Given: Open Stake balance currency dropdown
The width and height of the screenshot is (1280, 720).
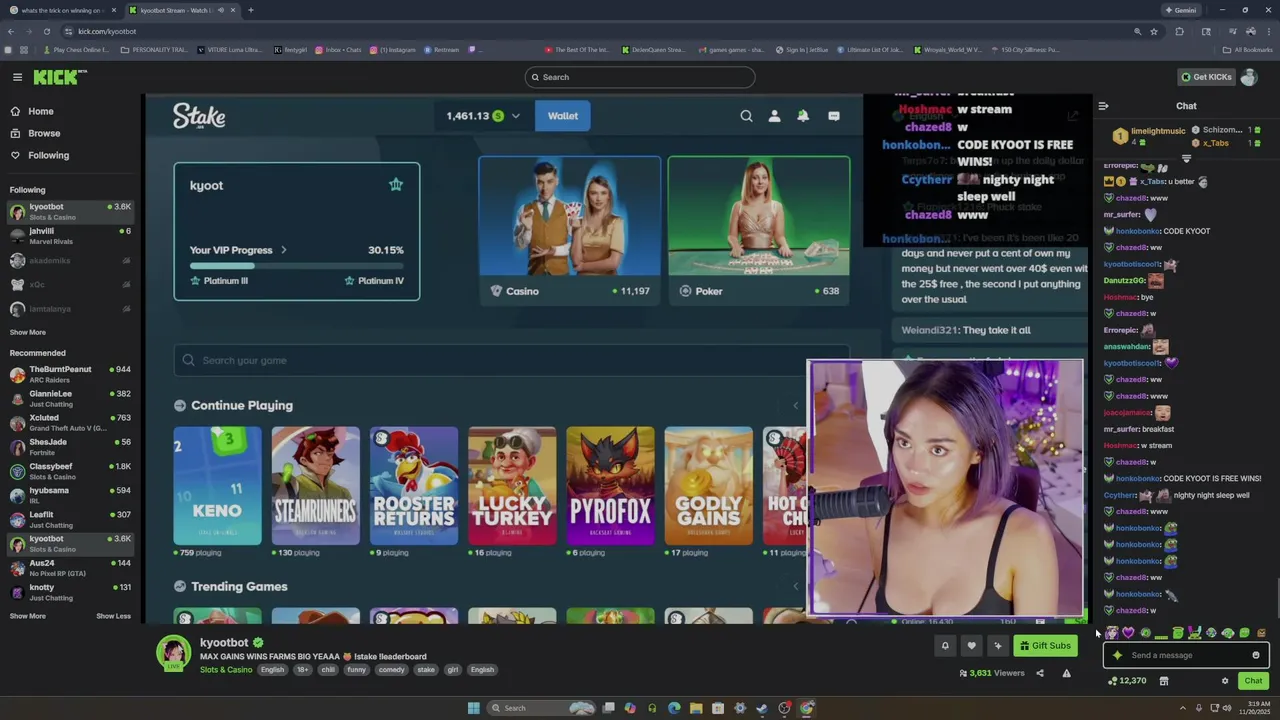Looking at the screenshot, I should 515,116.
